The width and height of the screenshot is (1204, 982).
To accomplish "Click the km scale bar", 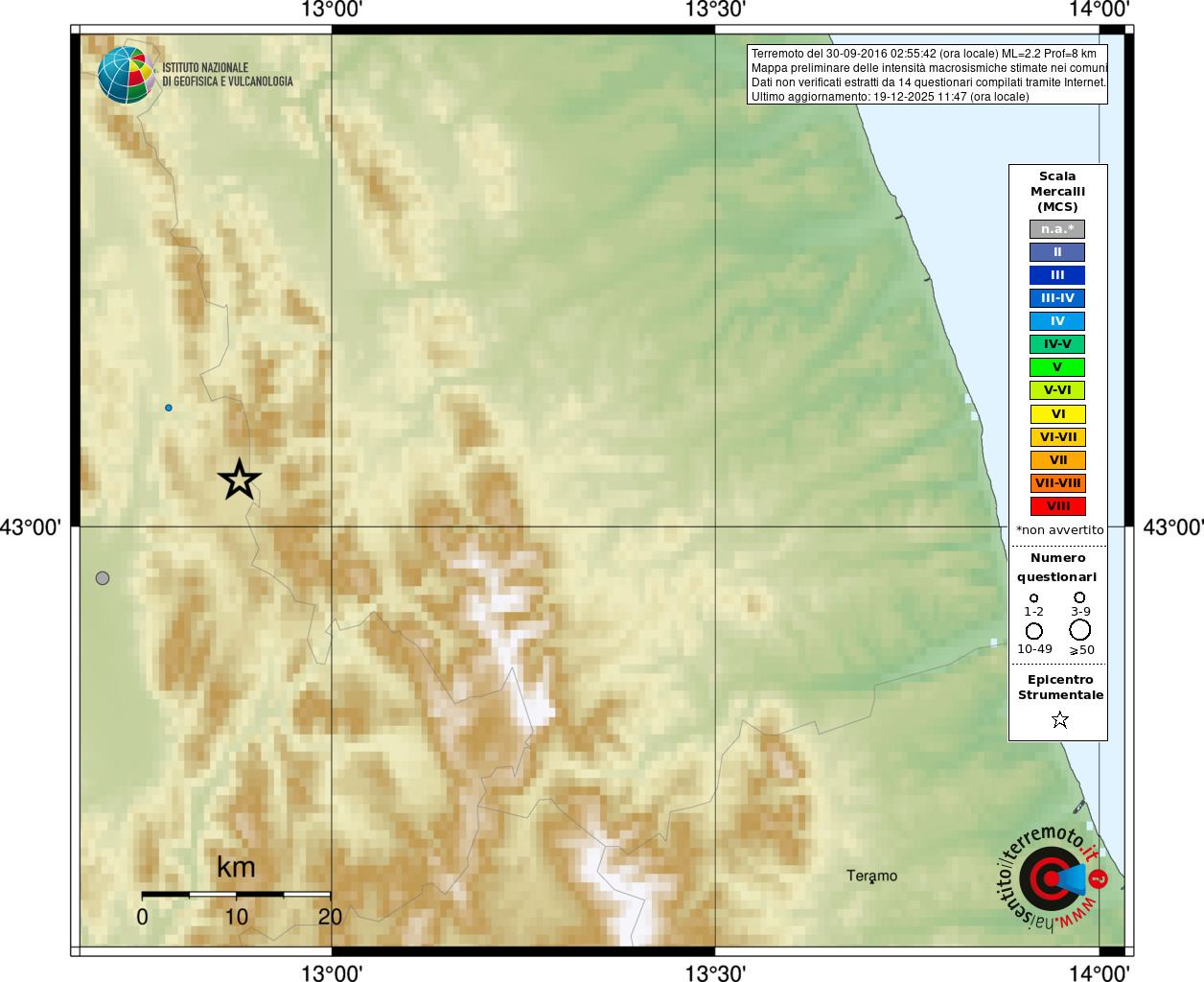I will tap(236, 894).
